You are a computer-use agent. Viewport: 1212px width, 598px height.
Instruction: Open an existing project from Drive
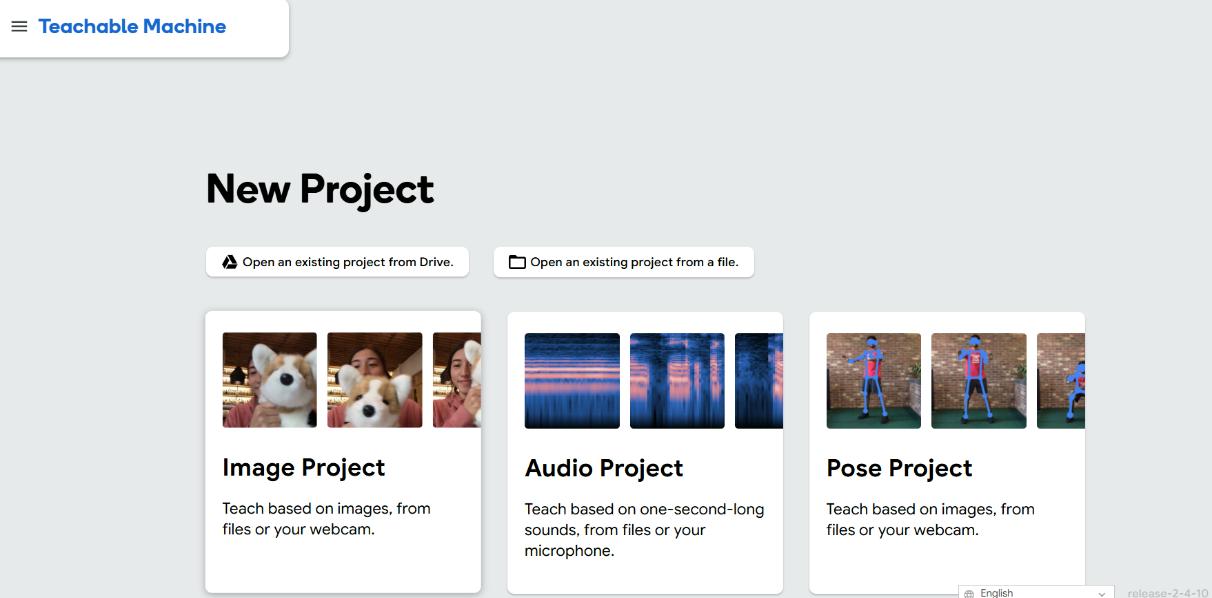pyautogui.click(x=347, y=262)
